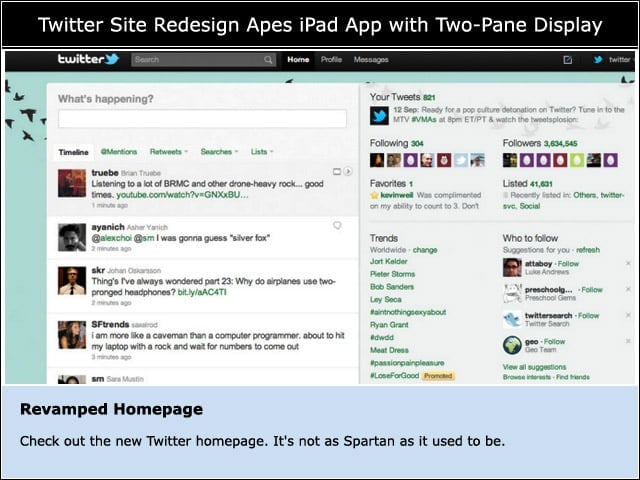This screenshot has height=480, width=640.
Task: Open SFtrends' profile avatar
Action: click(x=72, y=335)
